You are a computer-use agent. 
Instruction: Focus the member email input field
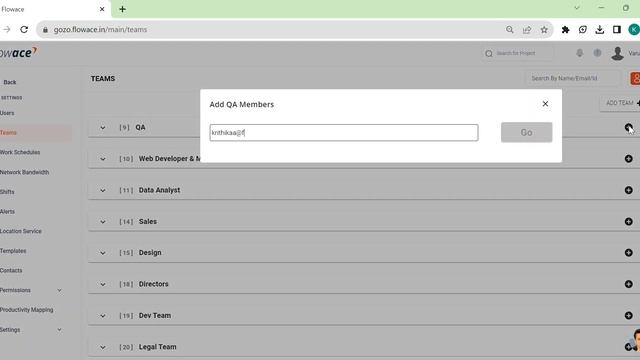coord(344,133)
